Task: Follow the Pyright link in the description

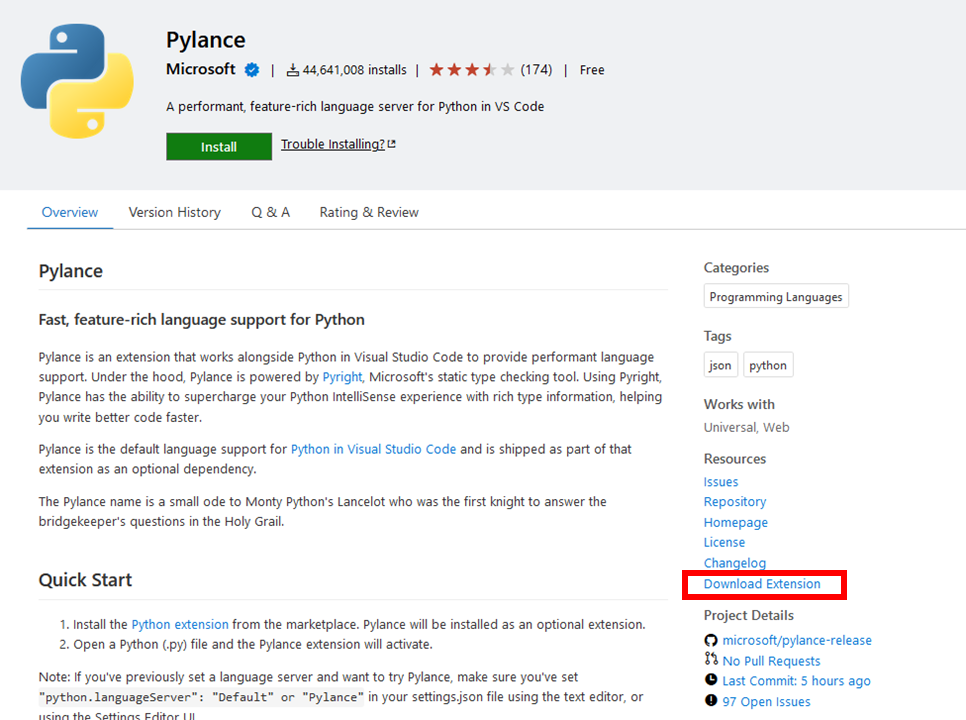Action: point(343,377)
